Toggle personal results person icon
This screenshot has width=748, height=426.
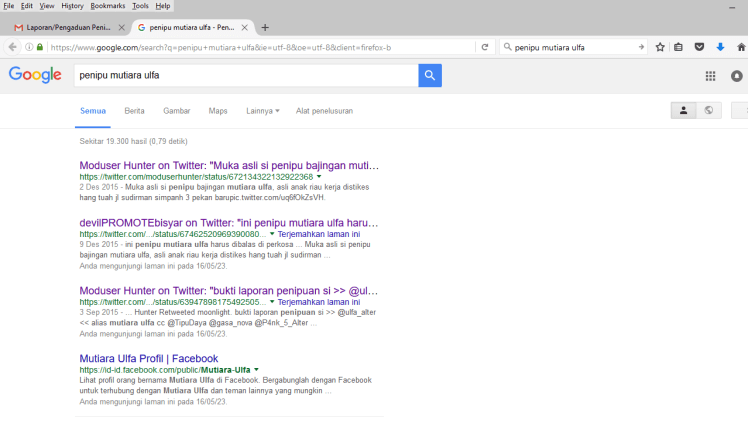pyautogui.click(x=684, y=110)
